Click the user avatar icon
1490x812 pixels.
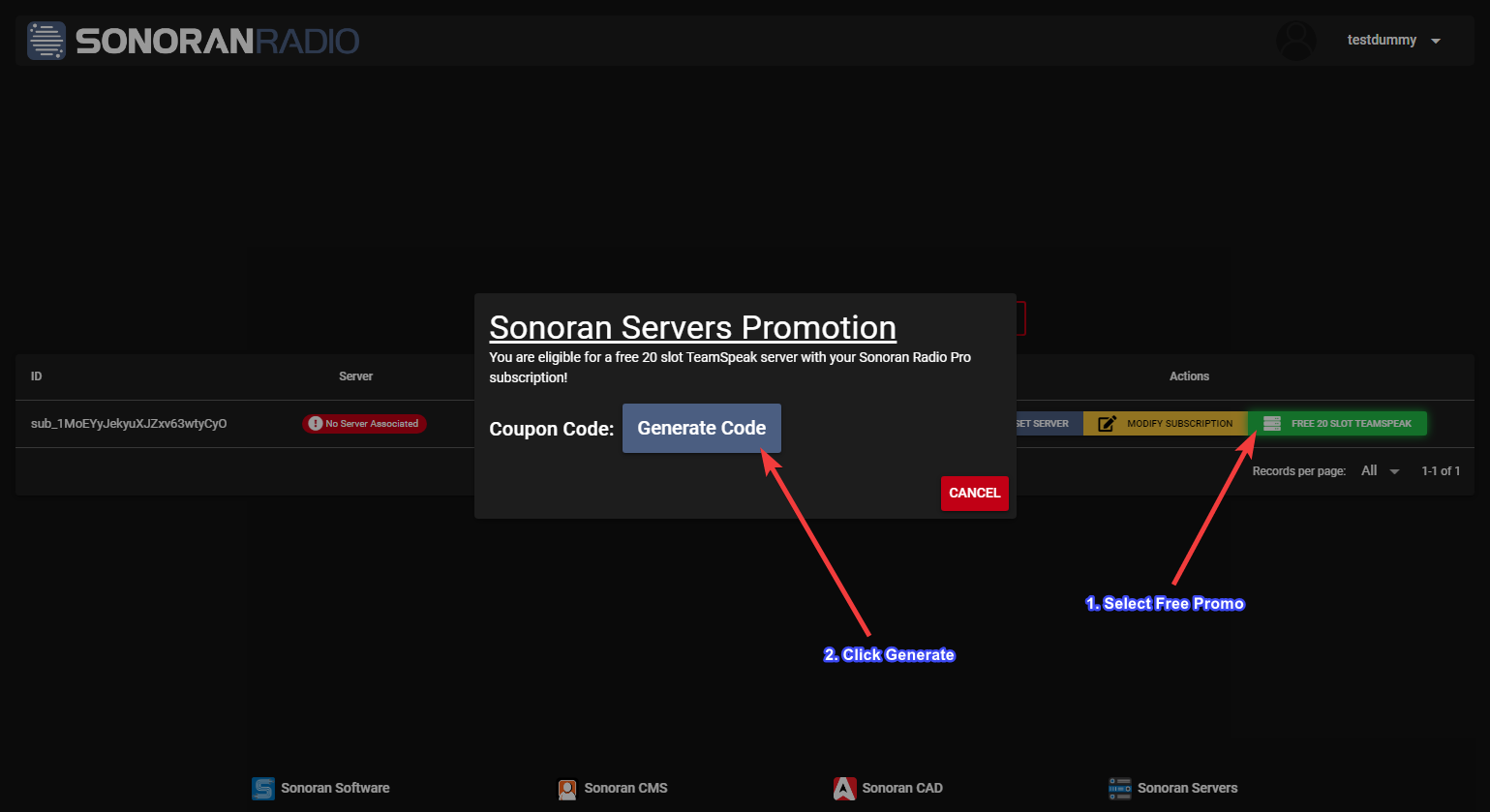pyautogui.click(x=1295, y=41)
